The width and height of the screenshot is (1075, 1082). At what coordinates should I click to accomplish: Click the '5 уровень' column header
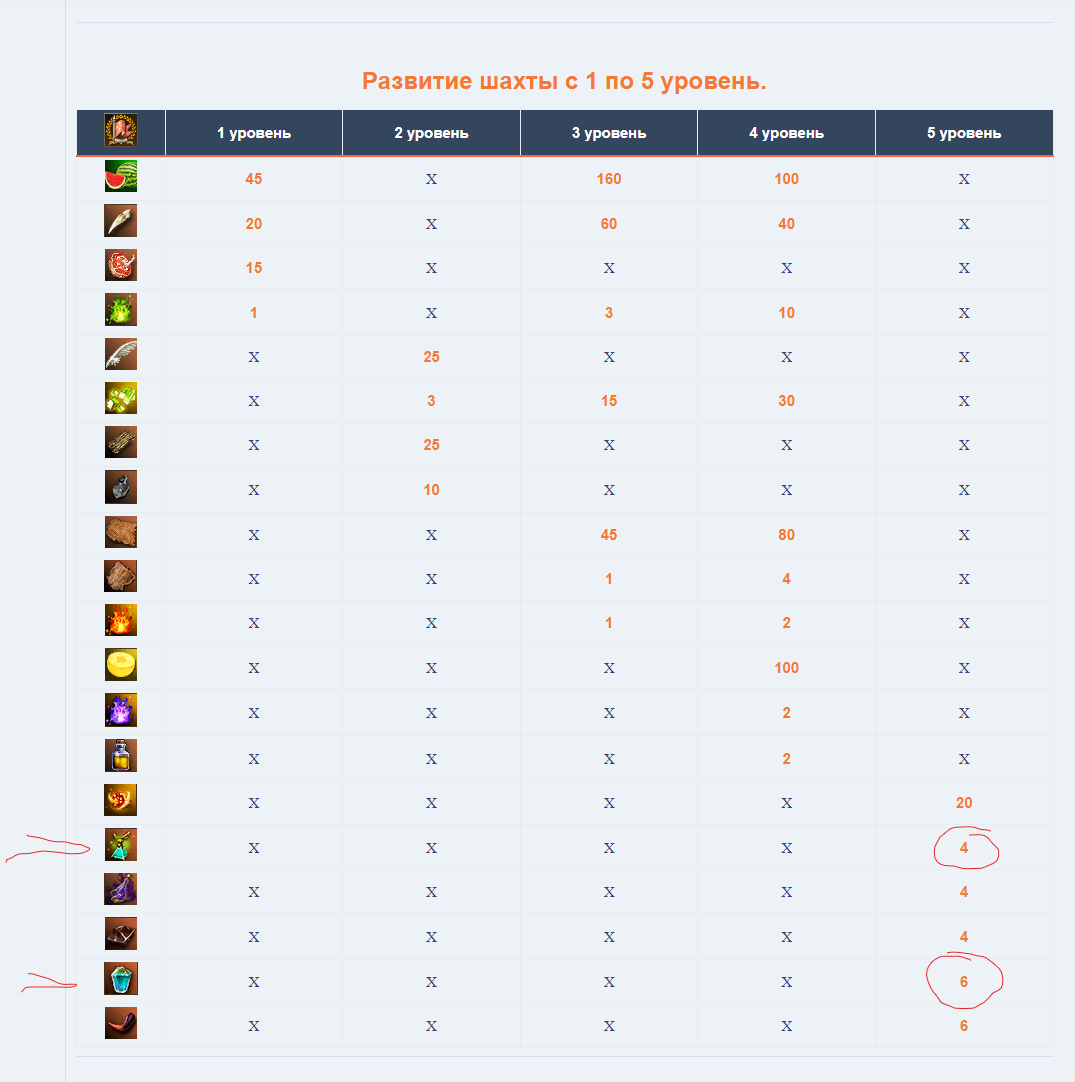coord(964,133)
